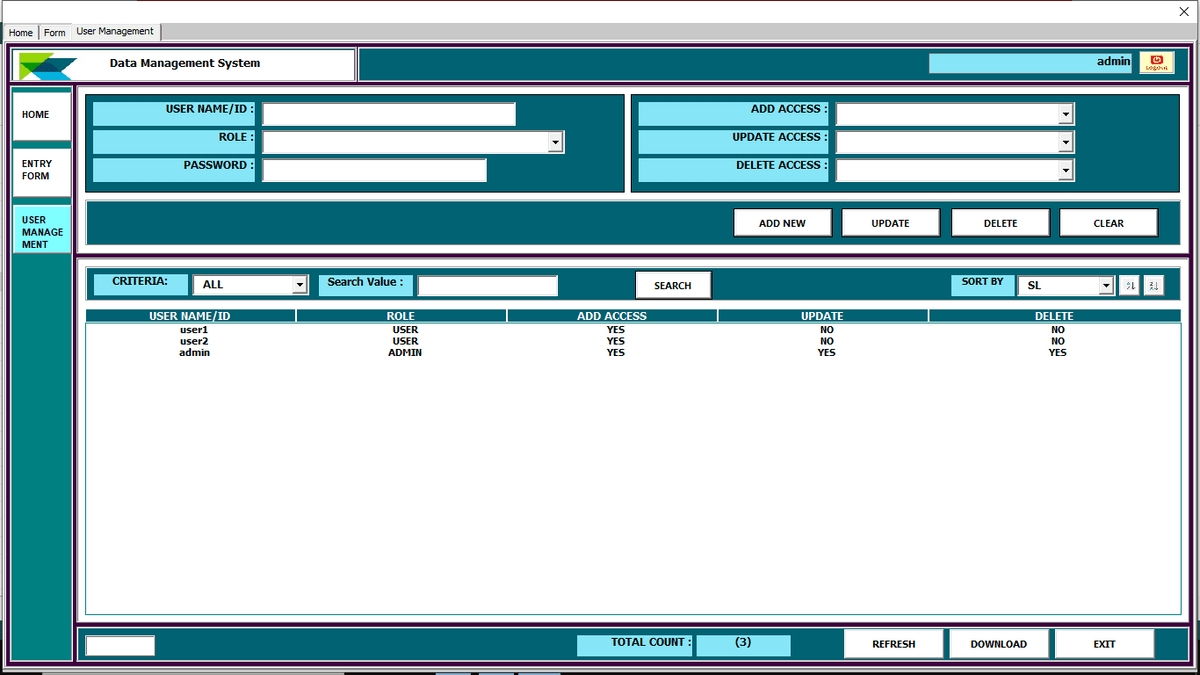Image resolution: width=1200 pixels, height=675 pixels.
Task: Switch to the Form tab
Action: click(55, 32)
